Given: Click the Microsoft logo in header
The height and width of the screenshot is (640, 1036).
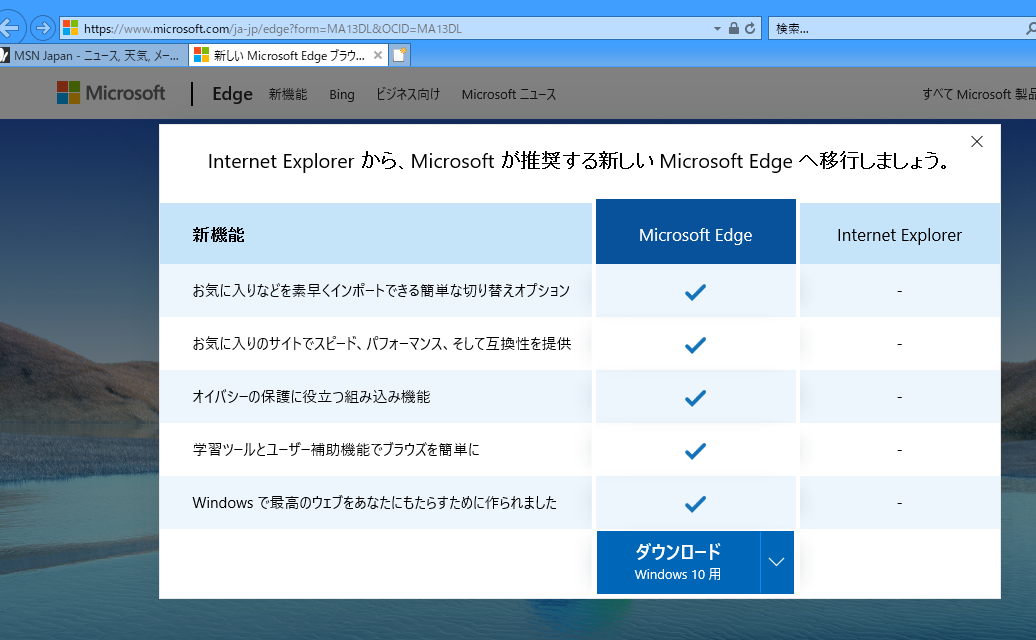Looking at the screenshot, I should (x=111, y=93).
